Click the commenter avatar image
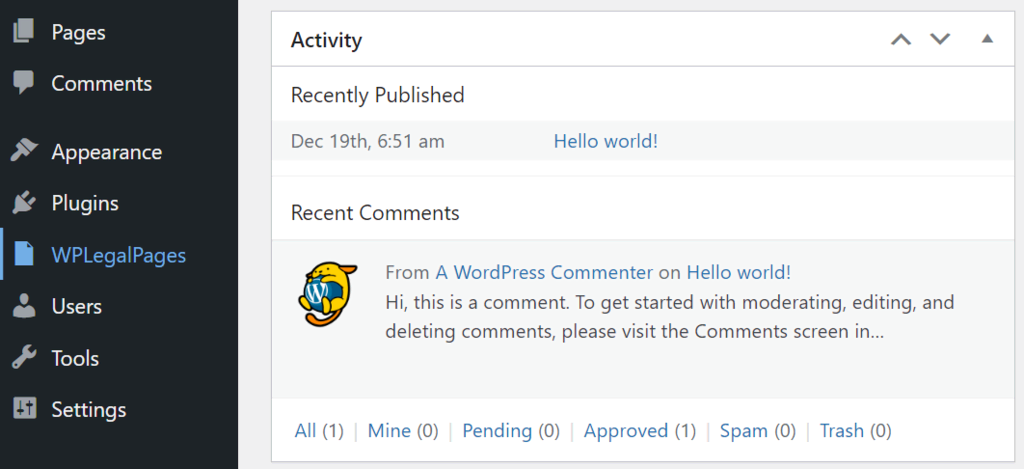The width and height of the screenshot is (1024, 469). click(x=328, y=292)
